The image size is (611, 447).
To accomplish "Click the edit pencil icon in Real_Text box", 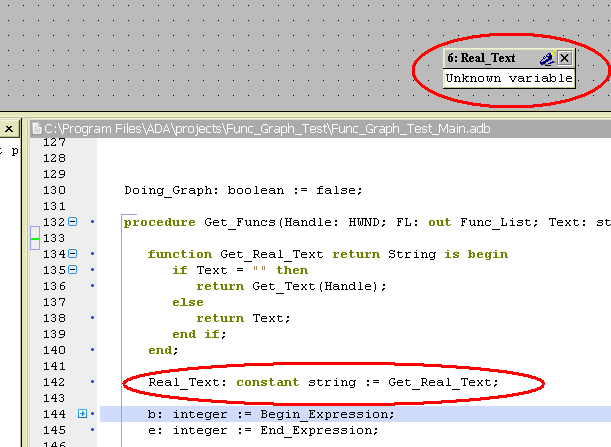I will click(x=546, y=59).
